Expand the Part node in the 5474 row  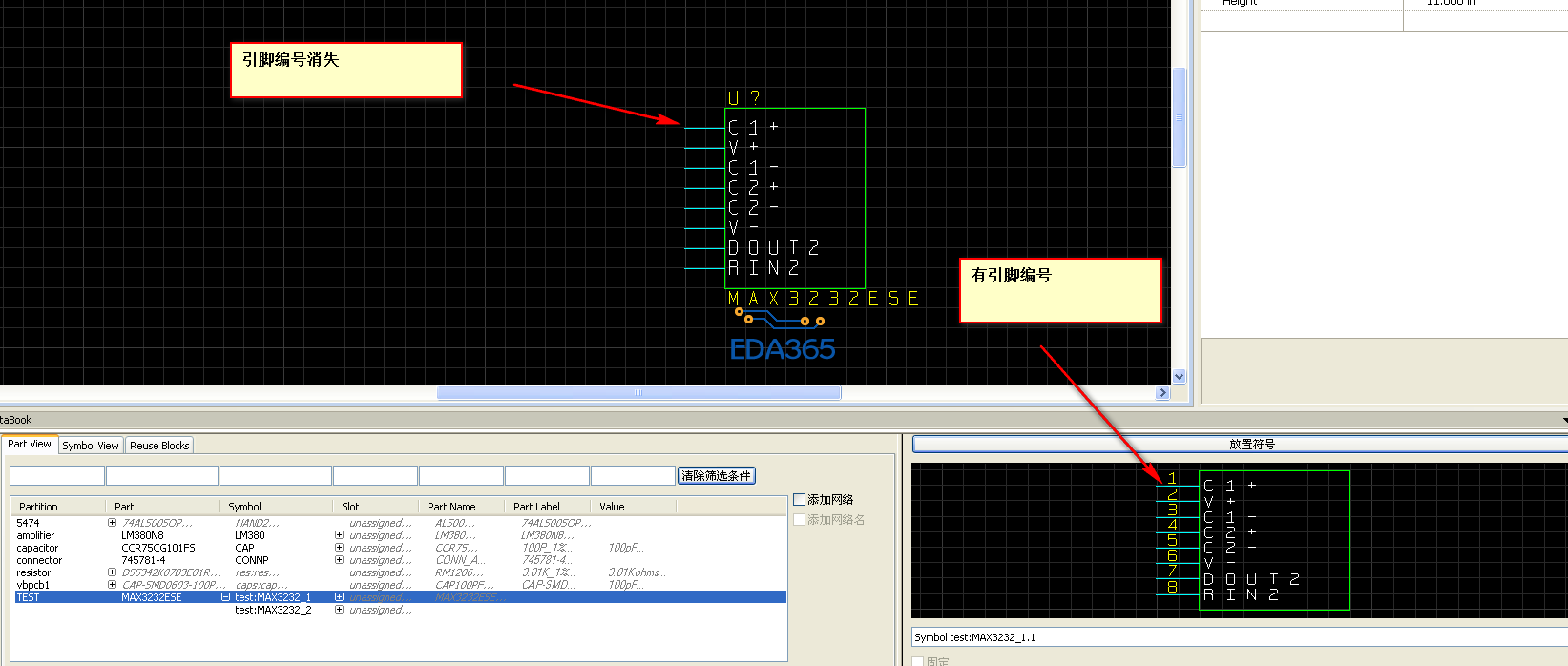112,523
